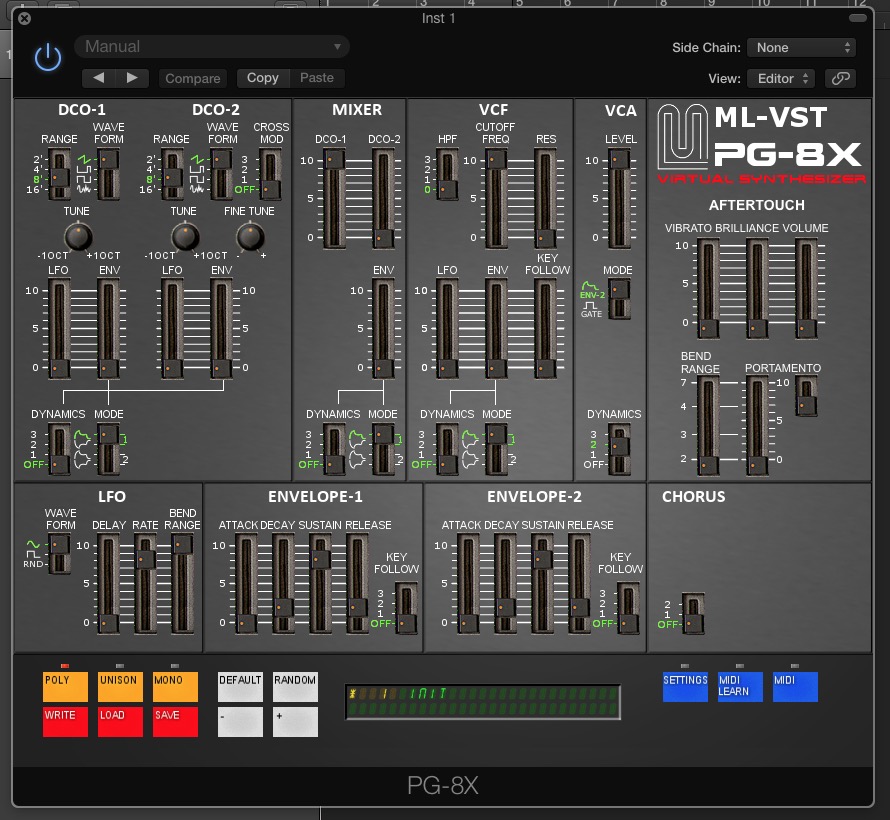Select UNISON voice mode
This screenshot has width=890, height=820.
click(120, 687)
